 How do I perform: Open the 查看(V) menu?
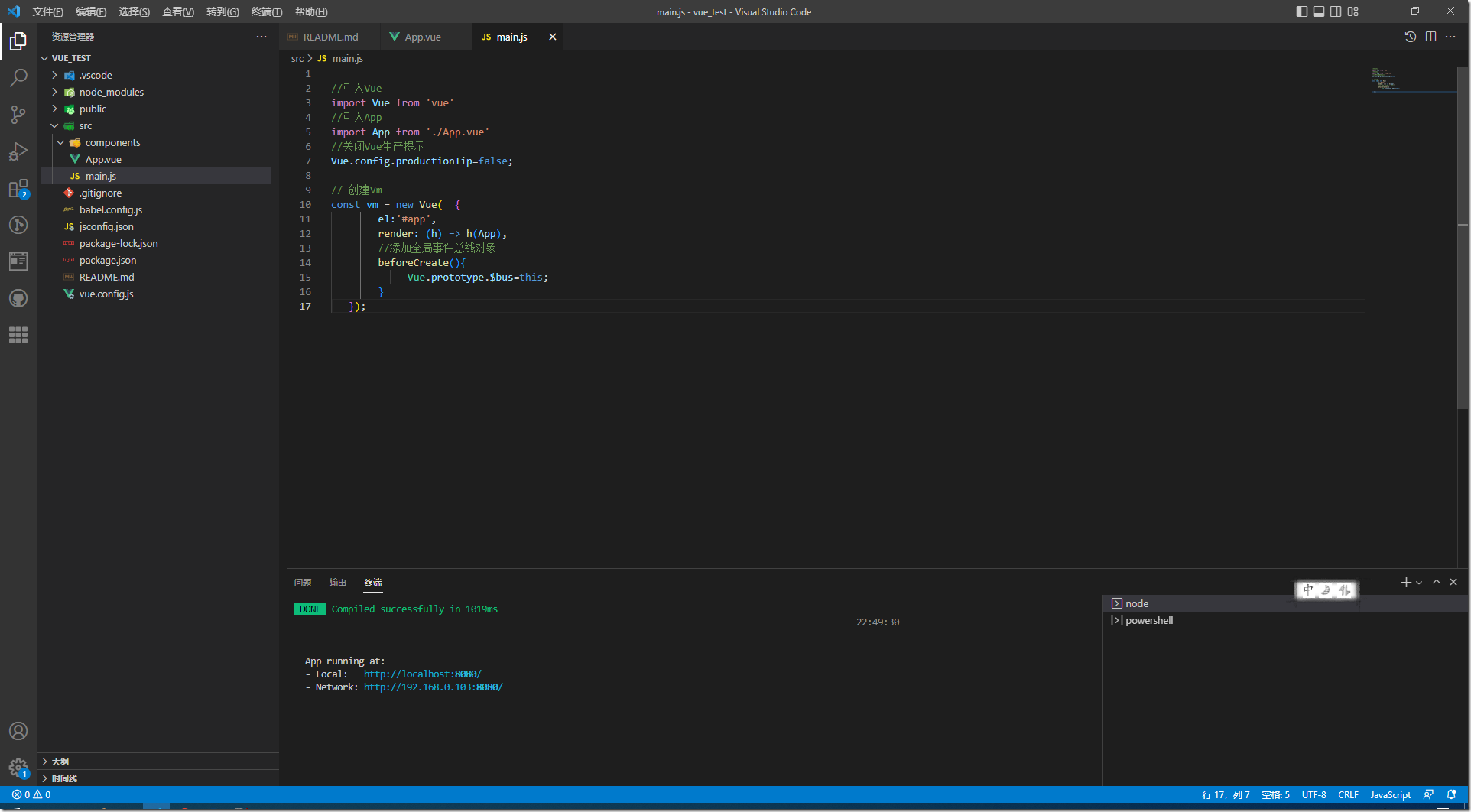click(x=178, y=11)
